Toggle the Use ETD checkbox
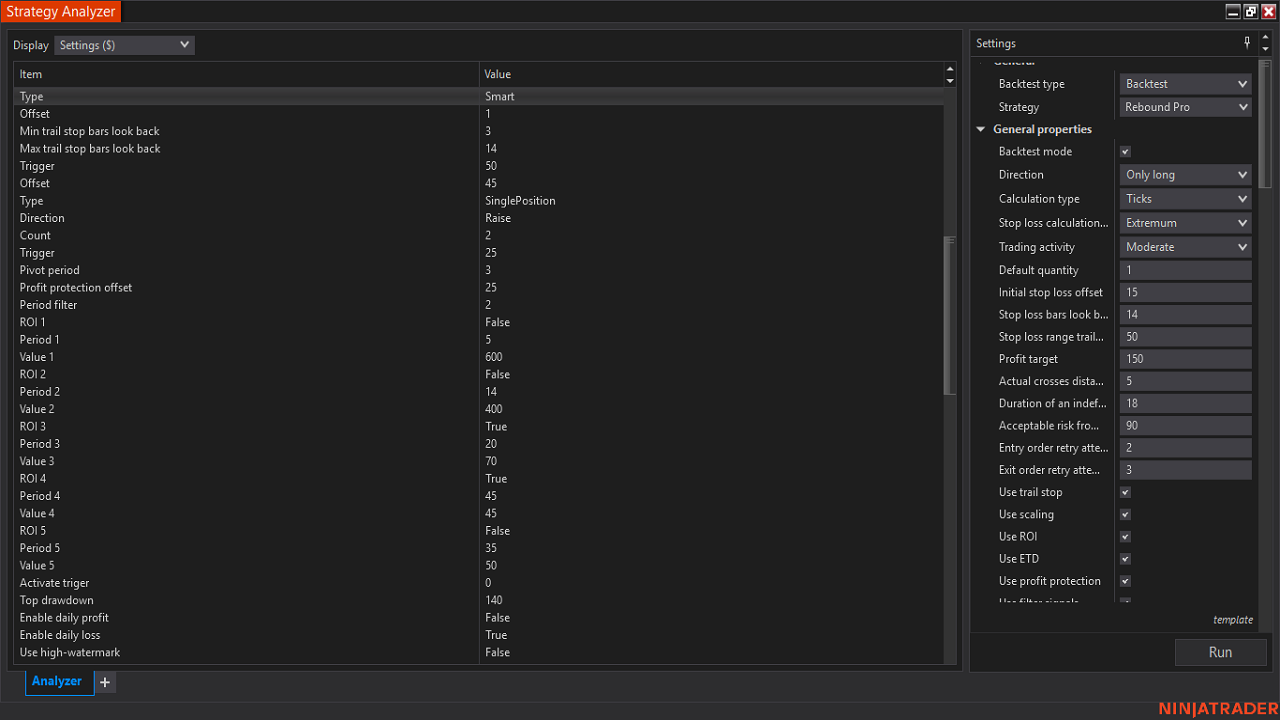This screenshot has width=1280, height=720. pyautogui.click(x=1125, y=559)
